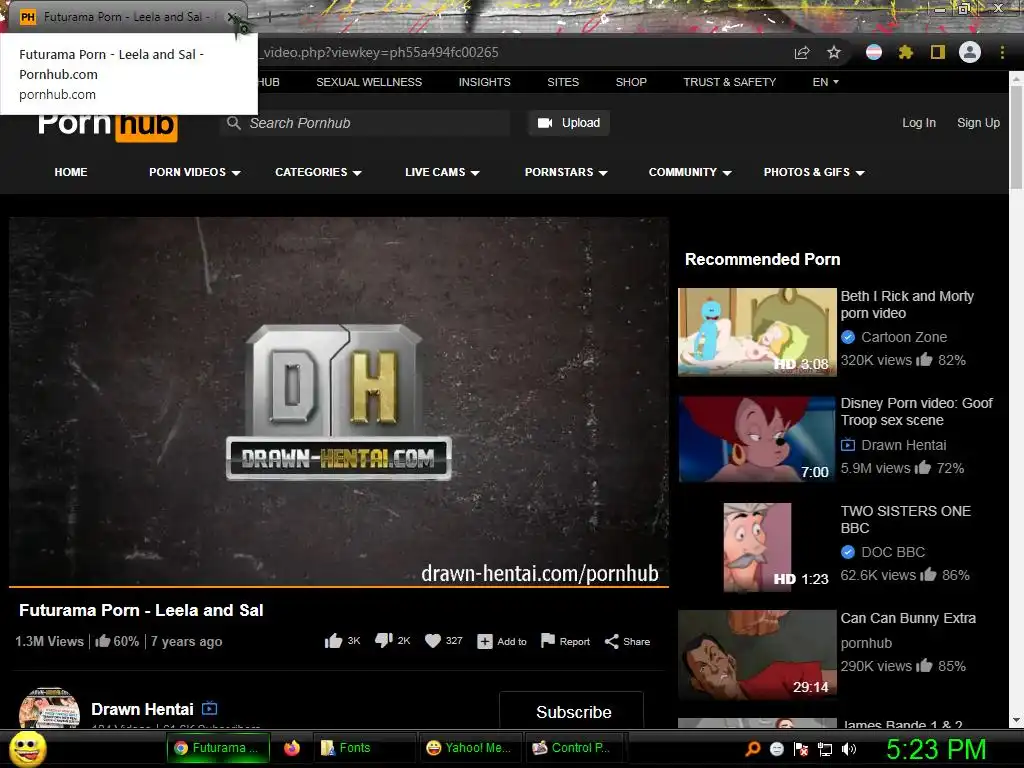Bookmark this page with the star icon
The image size is (1024, 768).
833,52
